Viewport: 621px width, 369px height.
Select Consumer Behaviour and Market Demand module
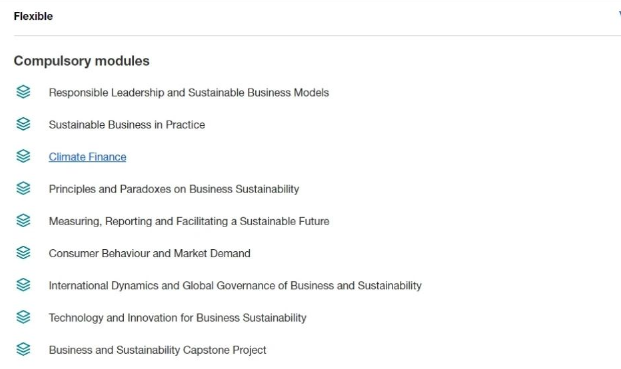click(x=150, y=253)
